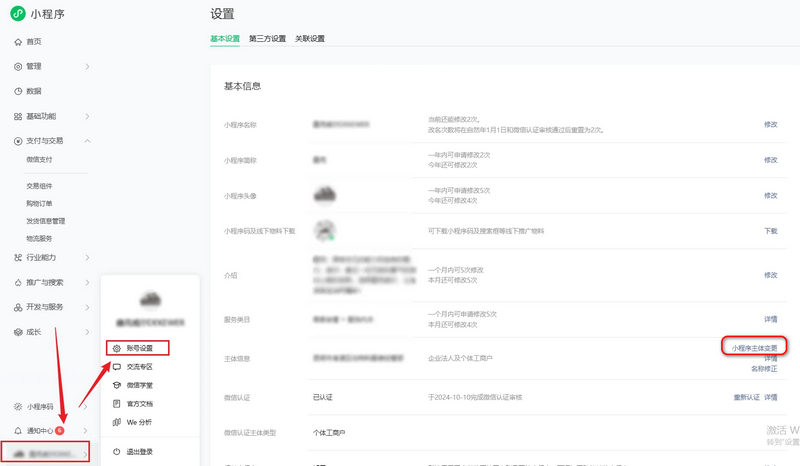This screenshot has width=800, height=466.
Task: Click 退出登录 power icon to log out
Action: [117, 452]
